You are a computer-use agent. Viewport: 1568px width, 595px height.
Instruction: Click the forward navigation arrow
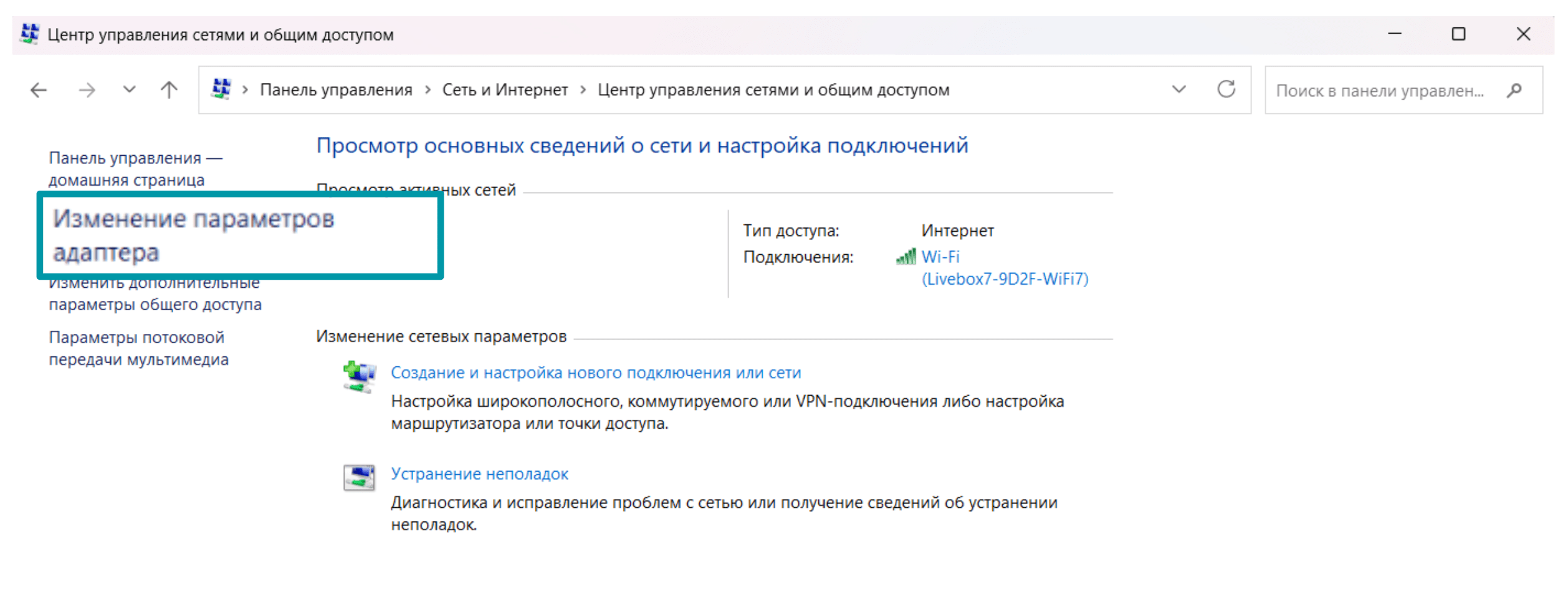[86, 89]
